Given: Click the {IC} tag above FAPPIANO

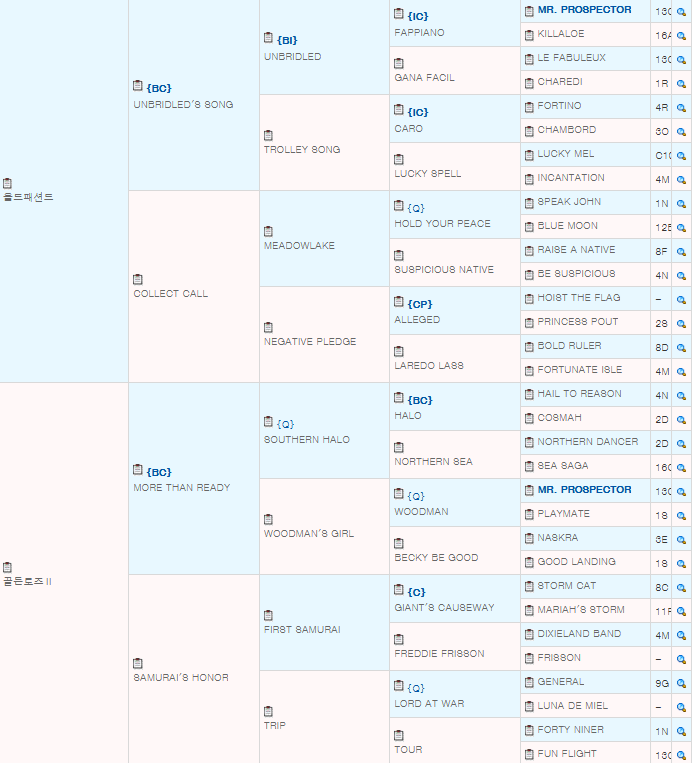Looking at the screenshot, I should (x=418, y=16).
